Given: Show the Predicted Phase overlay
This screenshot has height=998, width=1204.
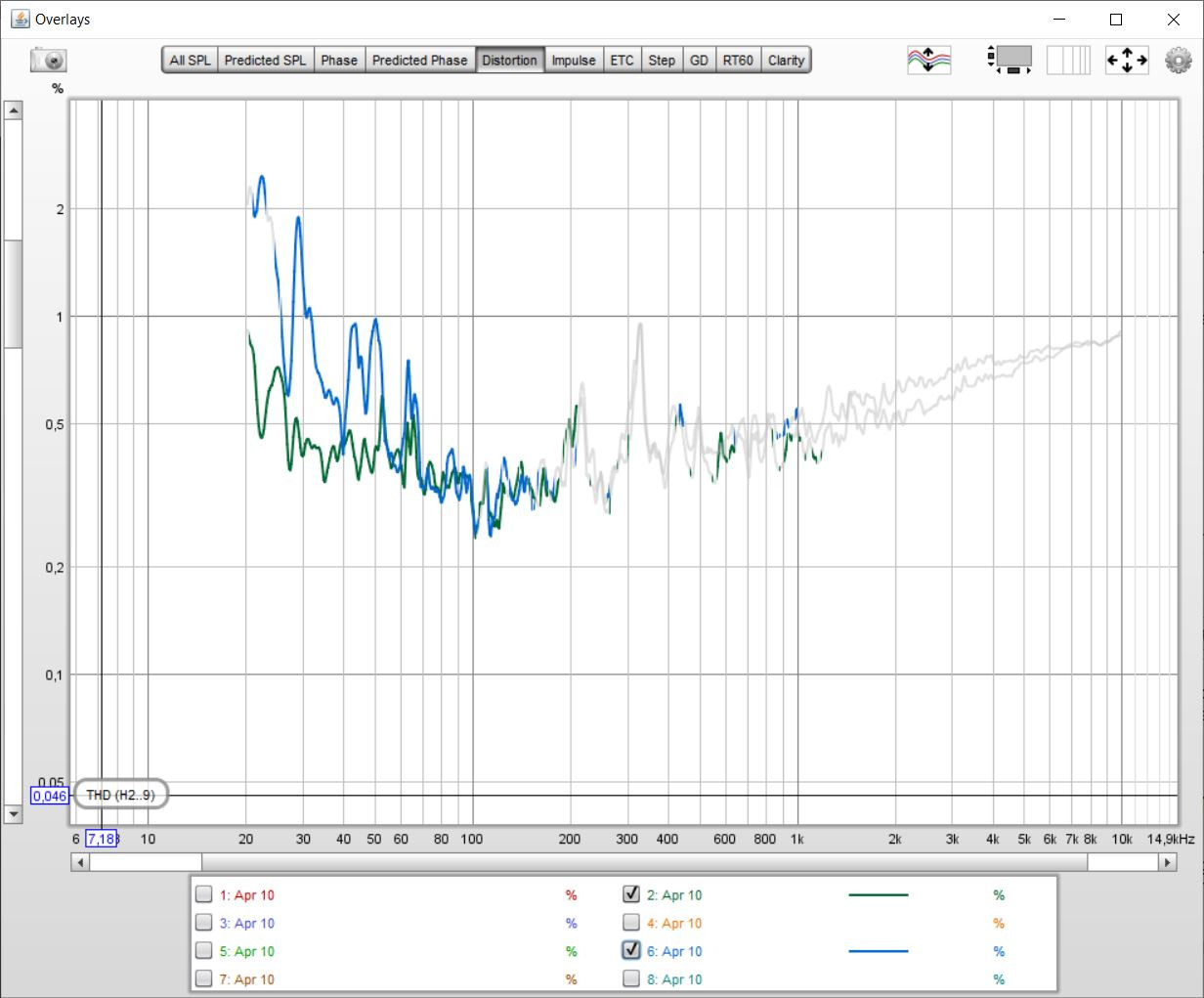Looking at the screenshot, I should point(419,60).
